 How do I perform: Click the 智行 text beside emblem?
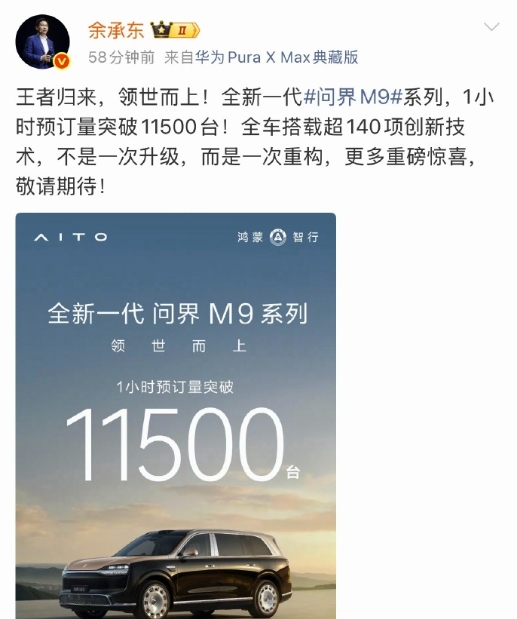click(x=305, y=237)
